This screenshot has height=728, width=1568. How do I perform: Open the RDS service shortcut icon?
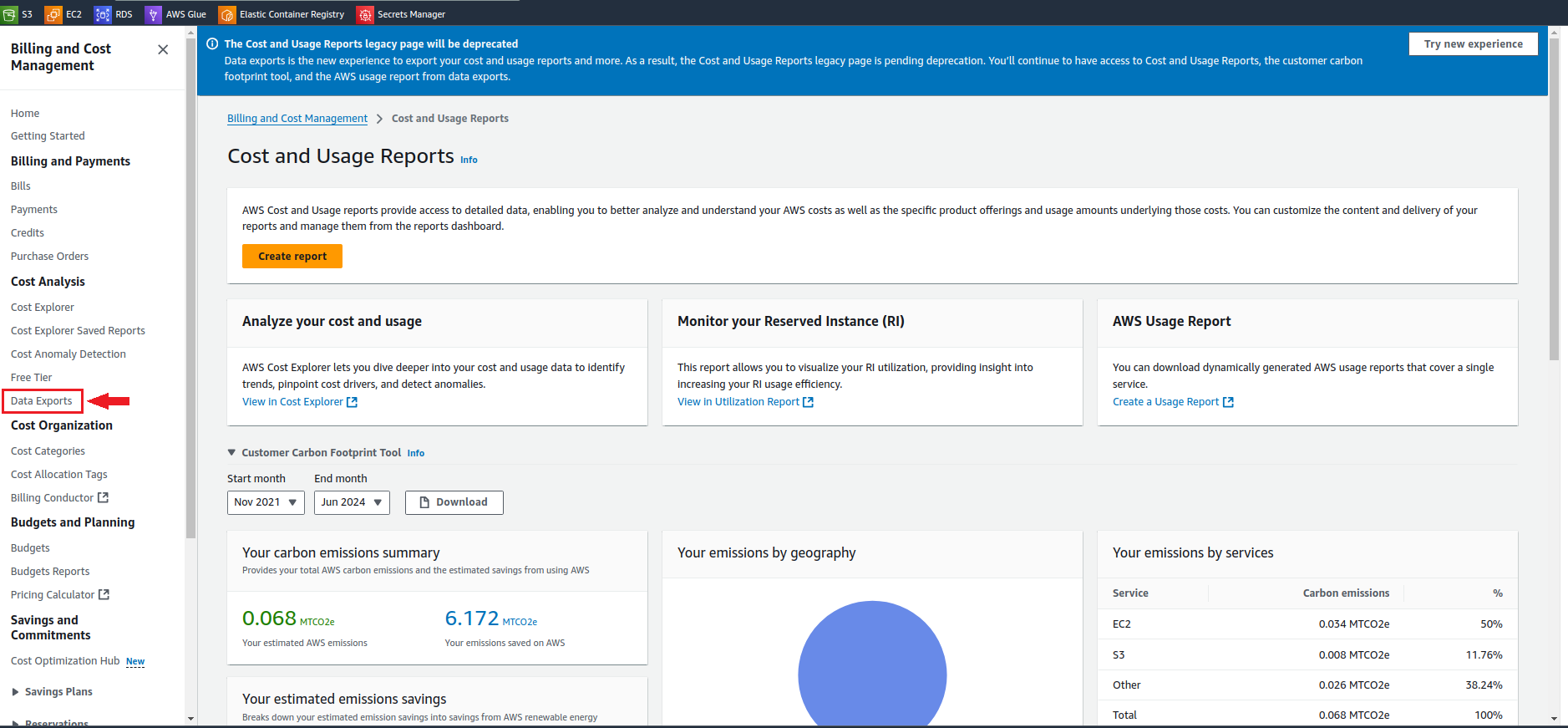click(x=103, y=14)
